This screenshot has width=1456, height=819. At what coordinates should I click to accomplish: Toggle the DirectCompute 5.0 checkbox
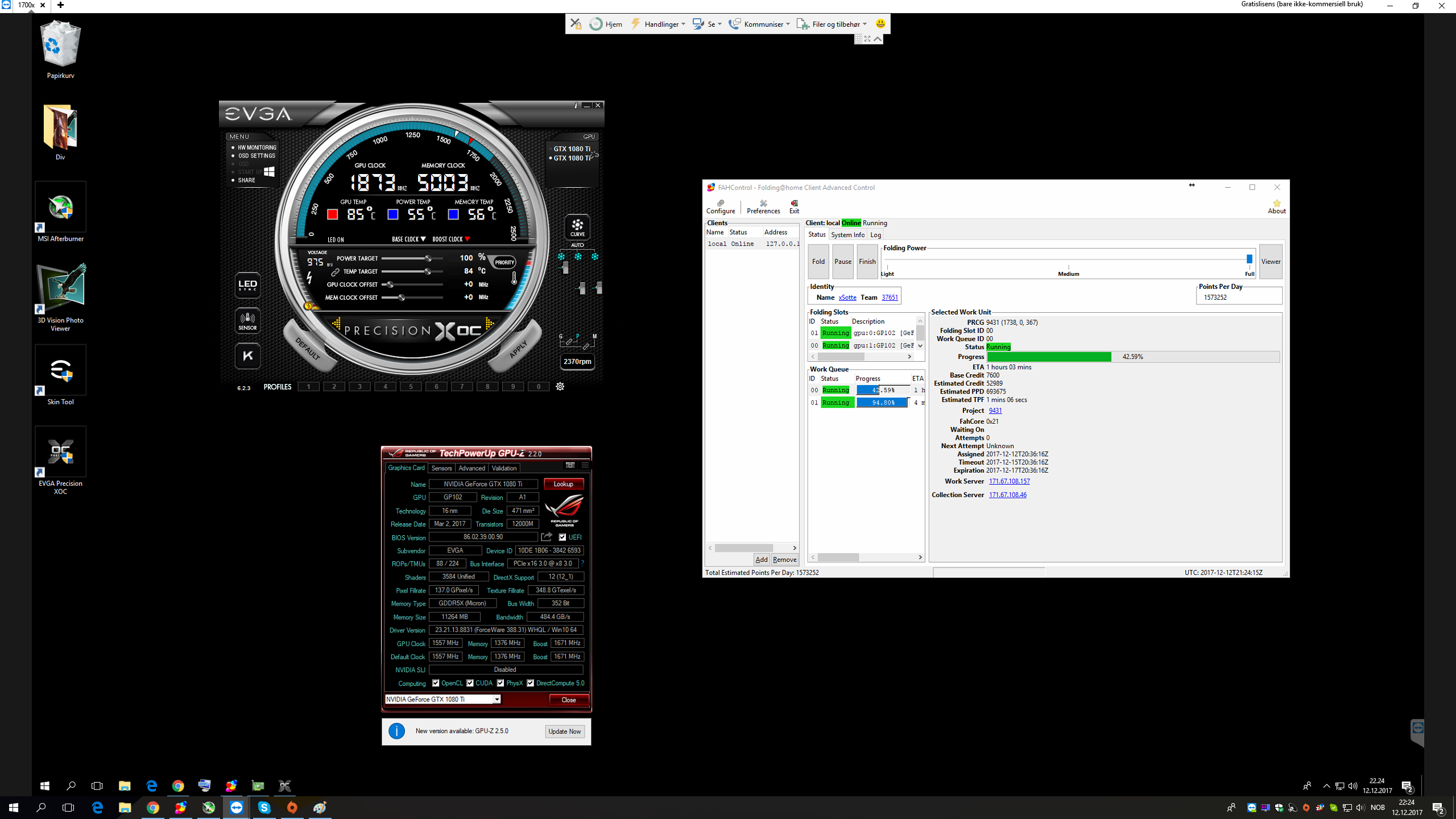pos(530,683)
